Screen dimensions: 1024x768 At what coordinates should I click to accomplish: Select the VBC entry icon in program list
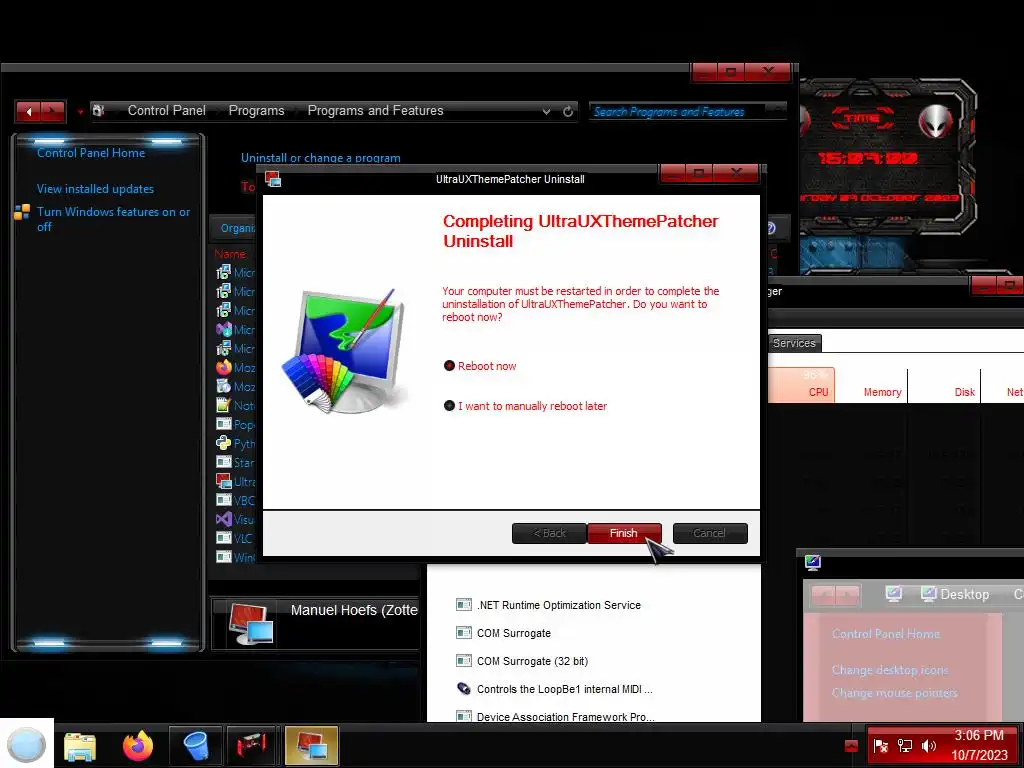point(224,500)
